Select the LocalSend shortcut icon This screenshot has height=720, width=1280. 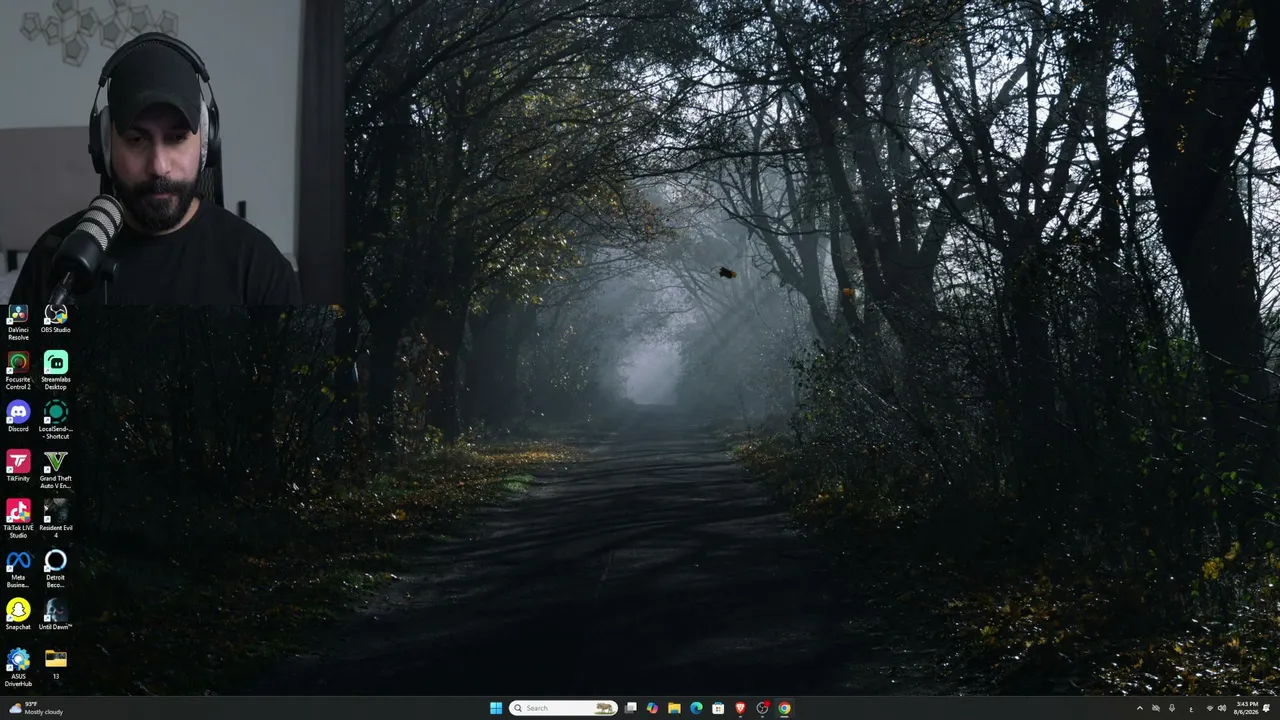(x=56, y=420)
